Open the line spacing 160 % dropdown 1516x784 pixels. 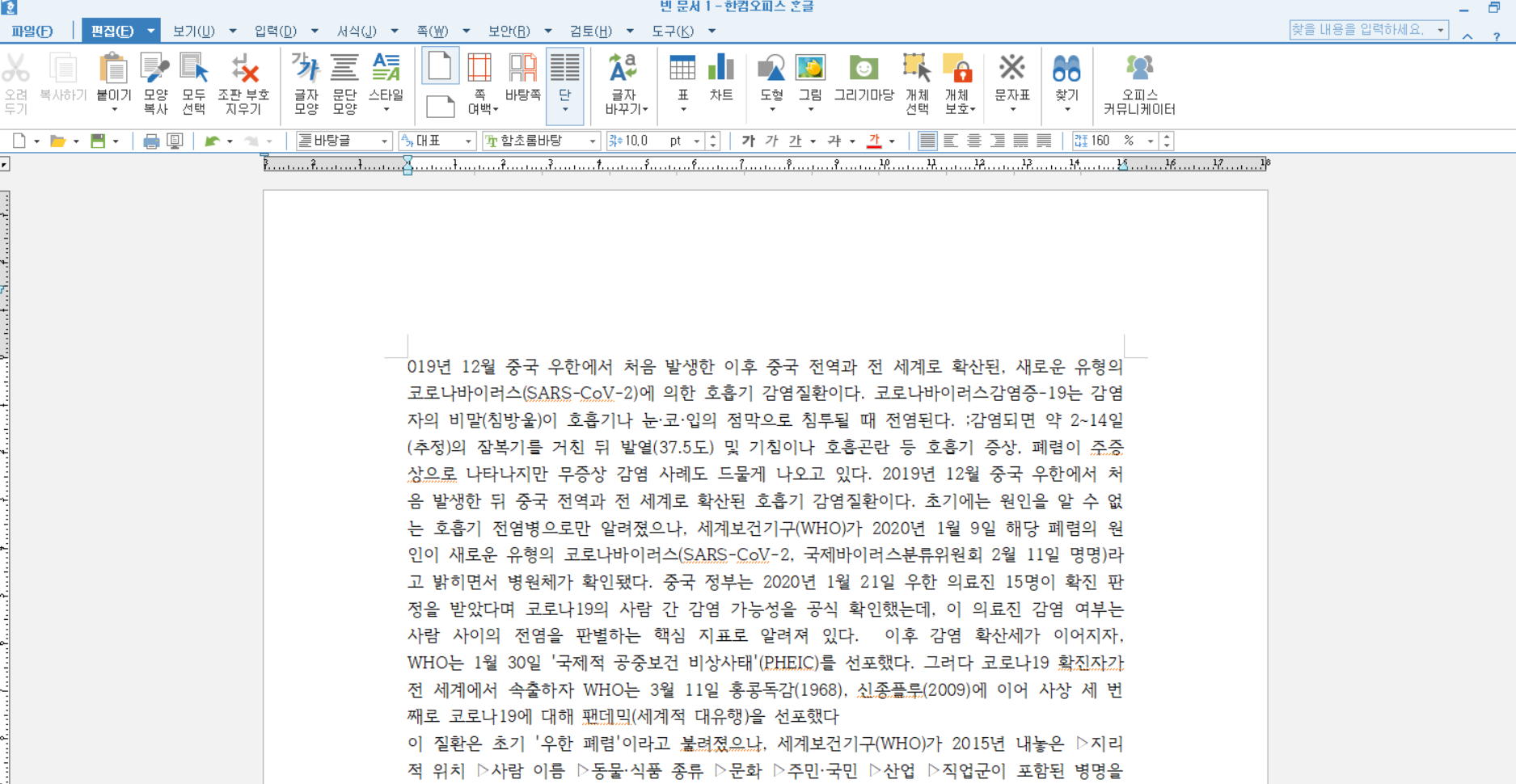pos(1151,141)
